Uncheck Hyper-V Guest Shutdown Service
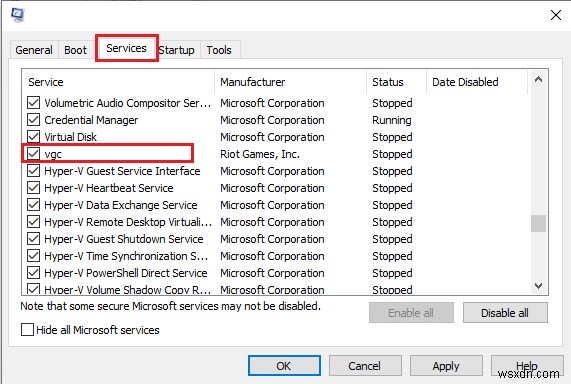571x384 pixels. [34, 239]
